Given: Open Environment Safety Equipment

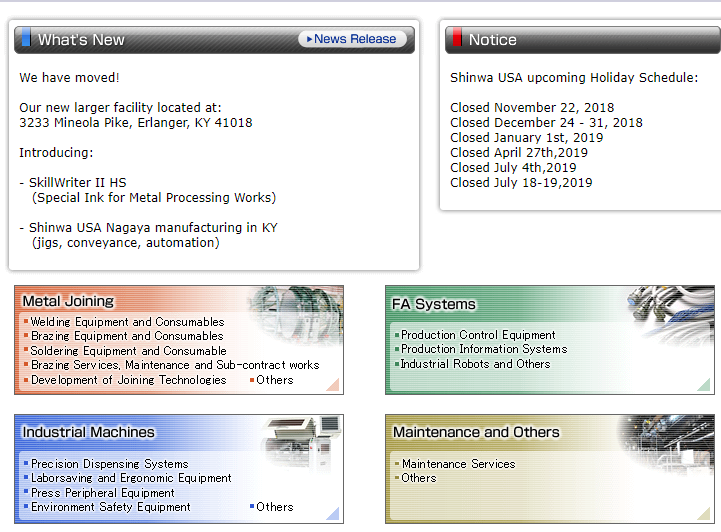Looking at the screenshot, I should 110,507.
